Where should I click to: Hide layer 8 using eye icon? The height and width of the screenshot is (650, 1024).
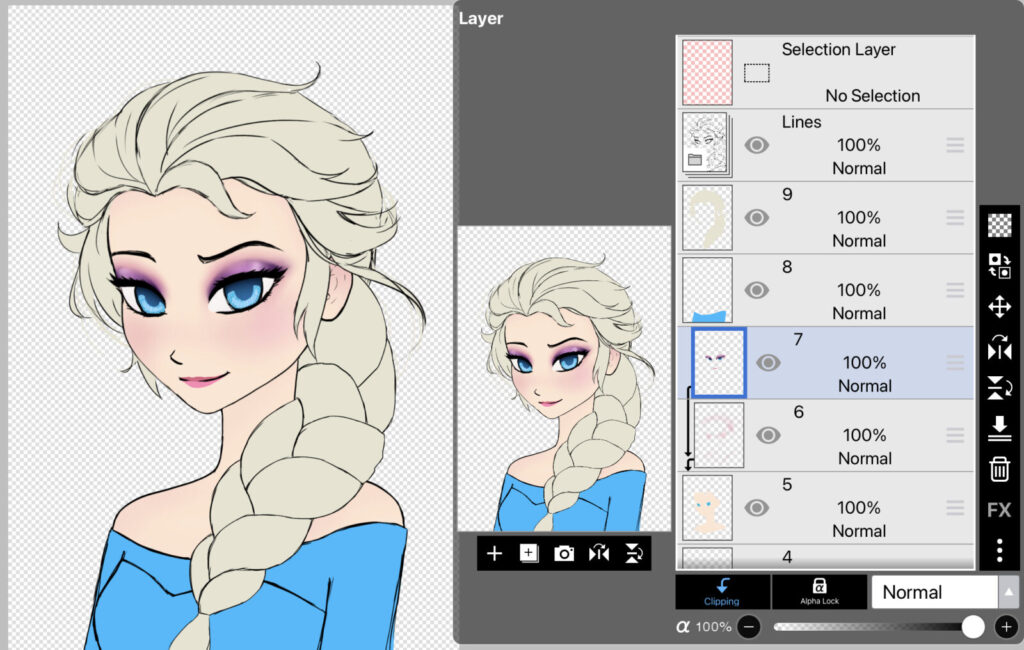pos(757,290)
